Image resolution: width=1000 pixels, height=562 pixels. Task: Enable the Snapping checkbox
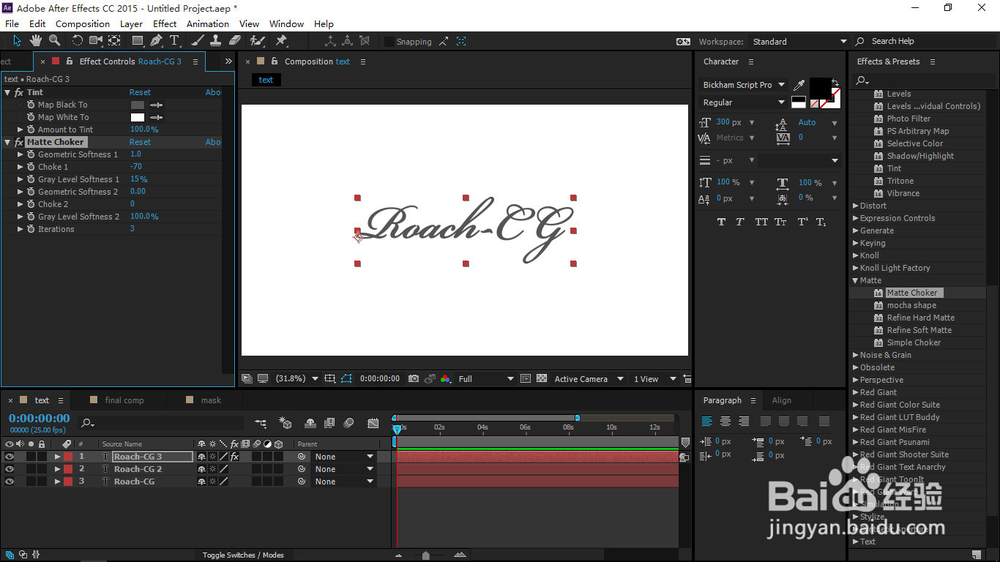(388, 41)
